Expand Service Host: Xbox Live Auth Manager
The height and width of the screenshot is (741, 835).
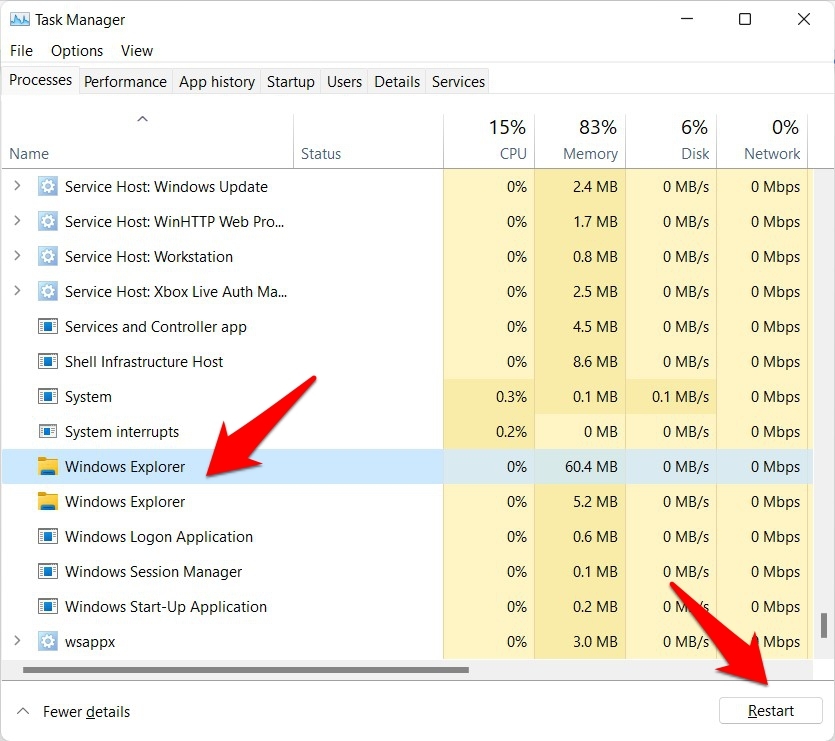pyautogui.click(x=17, y=292)
